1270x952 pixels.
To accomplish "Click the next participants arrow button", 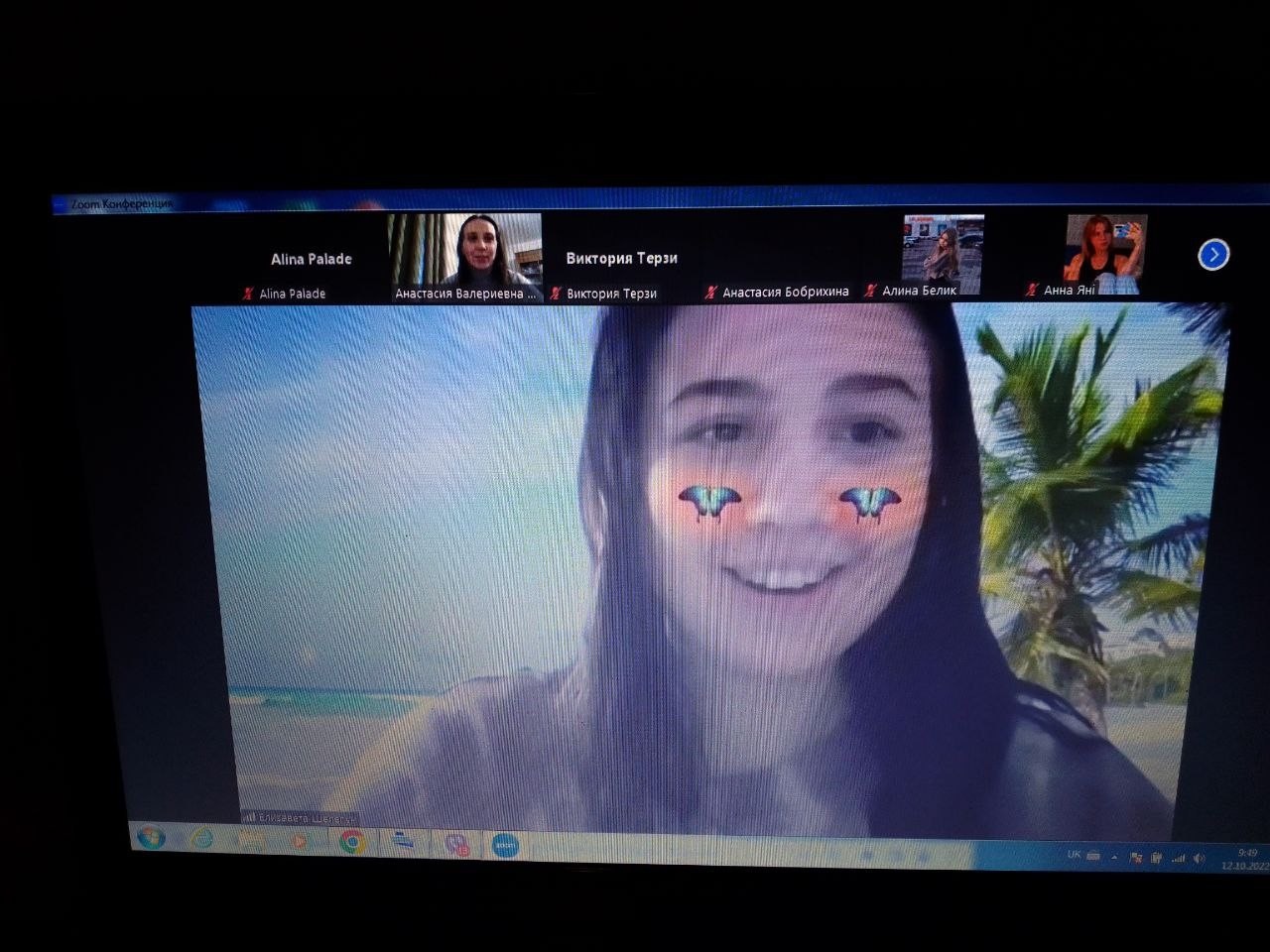I will 1213,255.
